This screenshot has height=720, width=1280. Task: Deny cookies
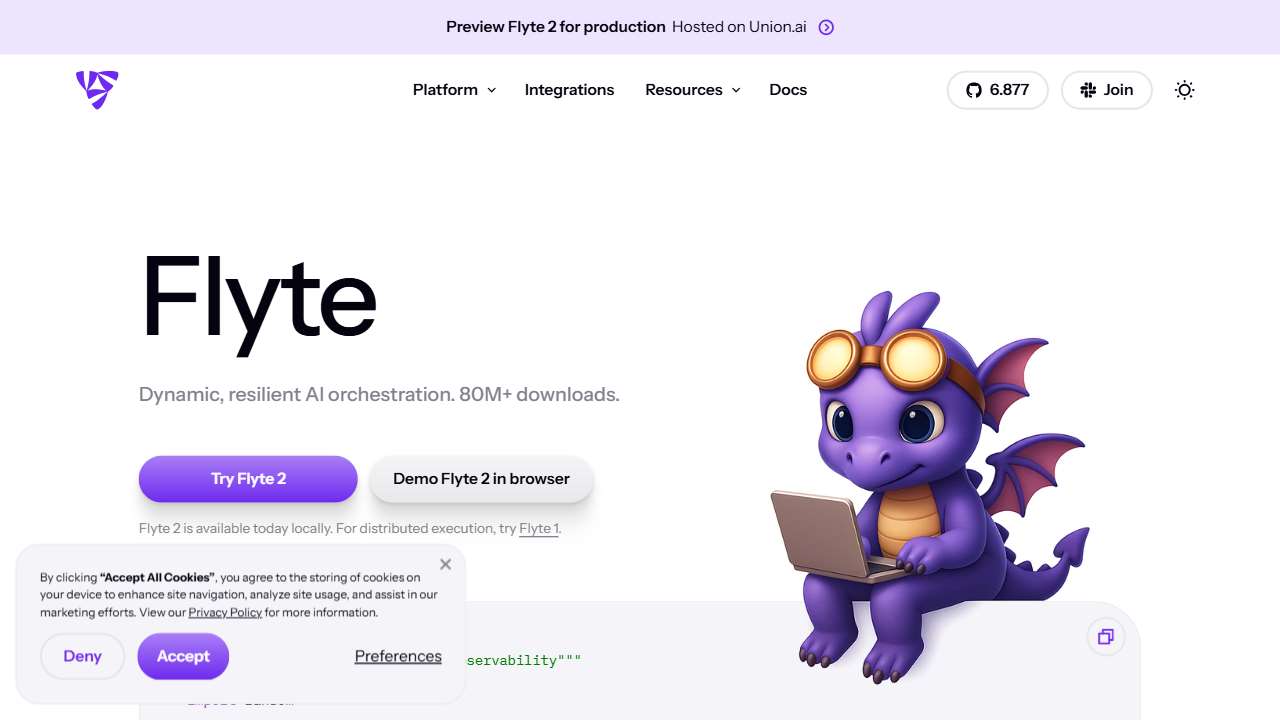pos(82,656)
